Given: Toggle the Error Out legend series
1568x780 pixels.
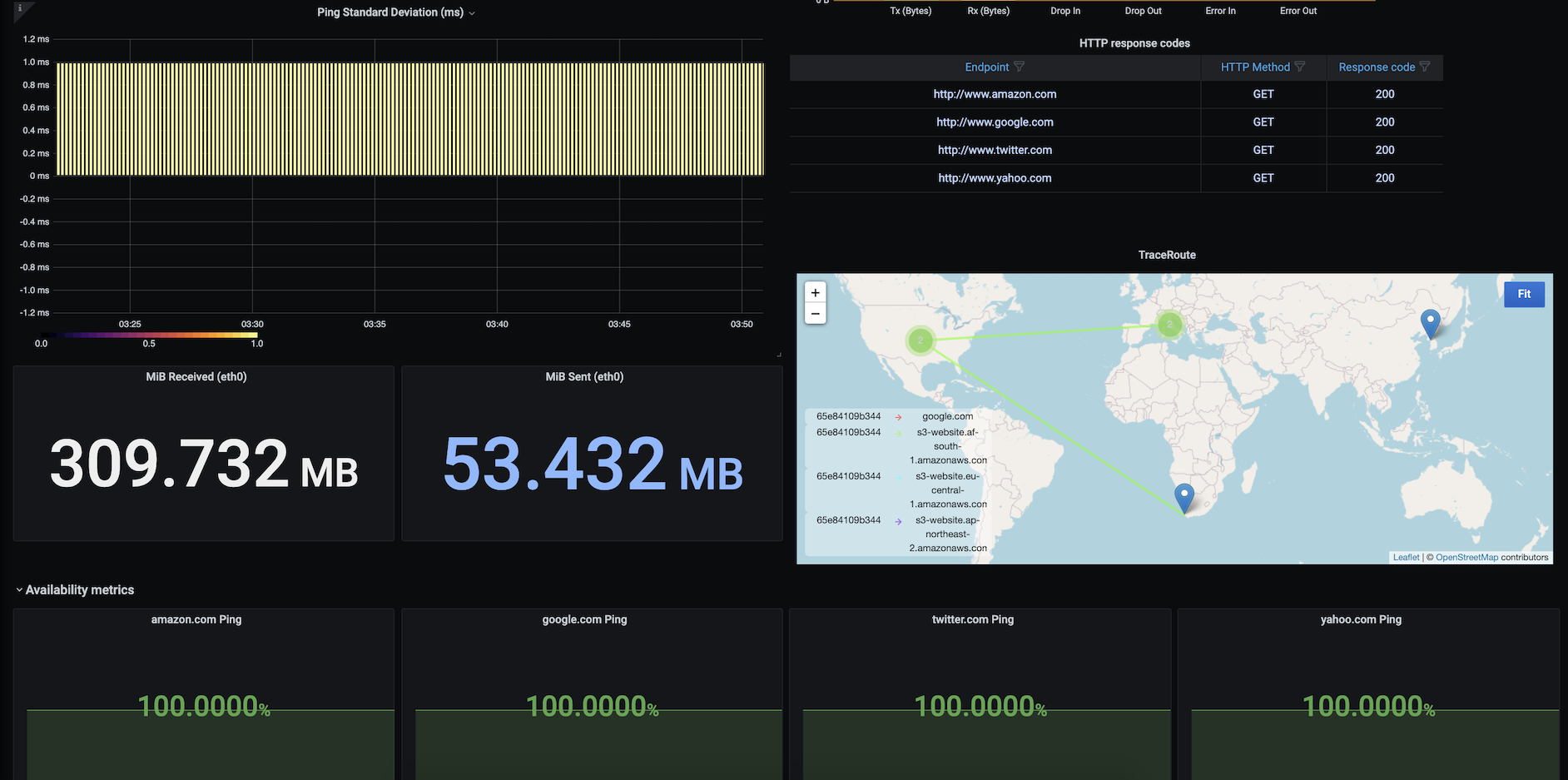Looking at the screenshot, I should pos(1298,11).
